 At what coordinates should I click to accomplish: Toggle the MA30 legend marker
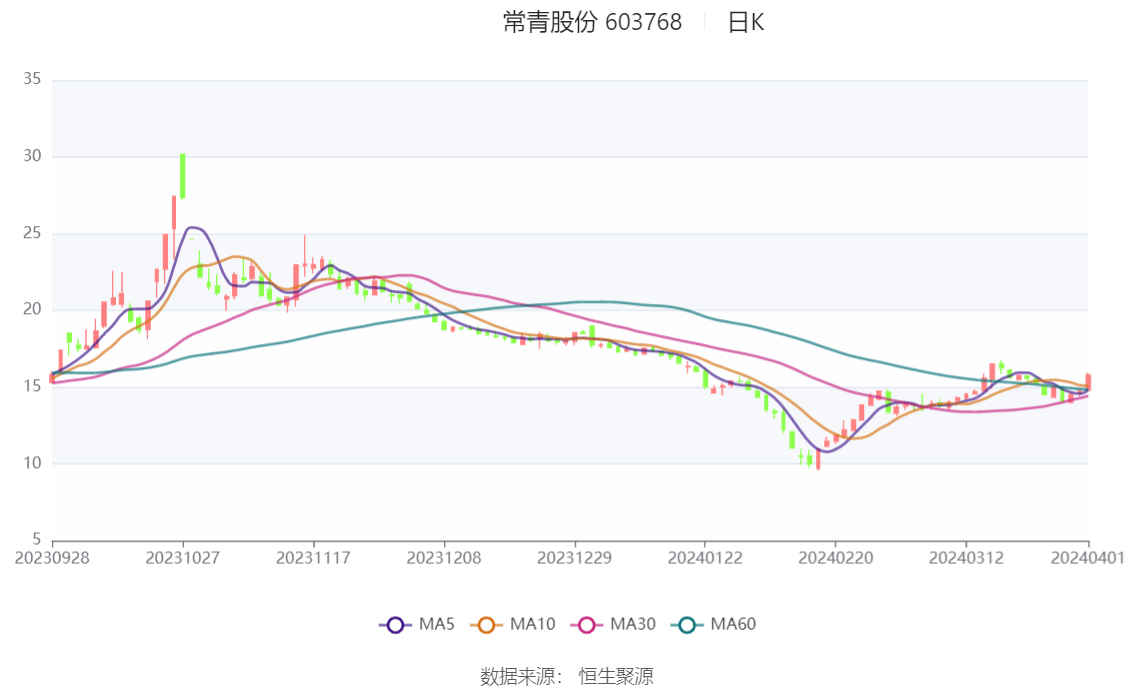pos(587,625)
